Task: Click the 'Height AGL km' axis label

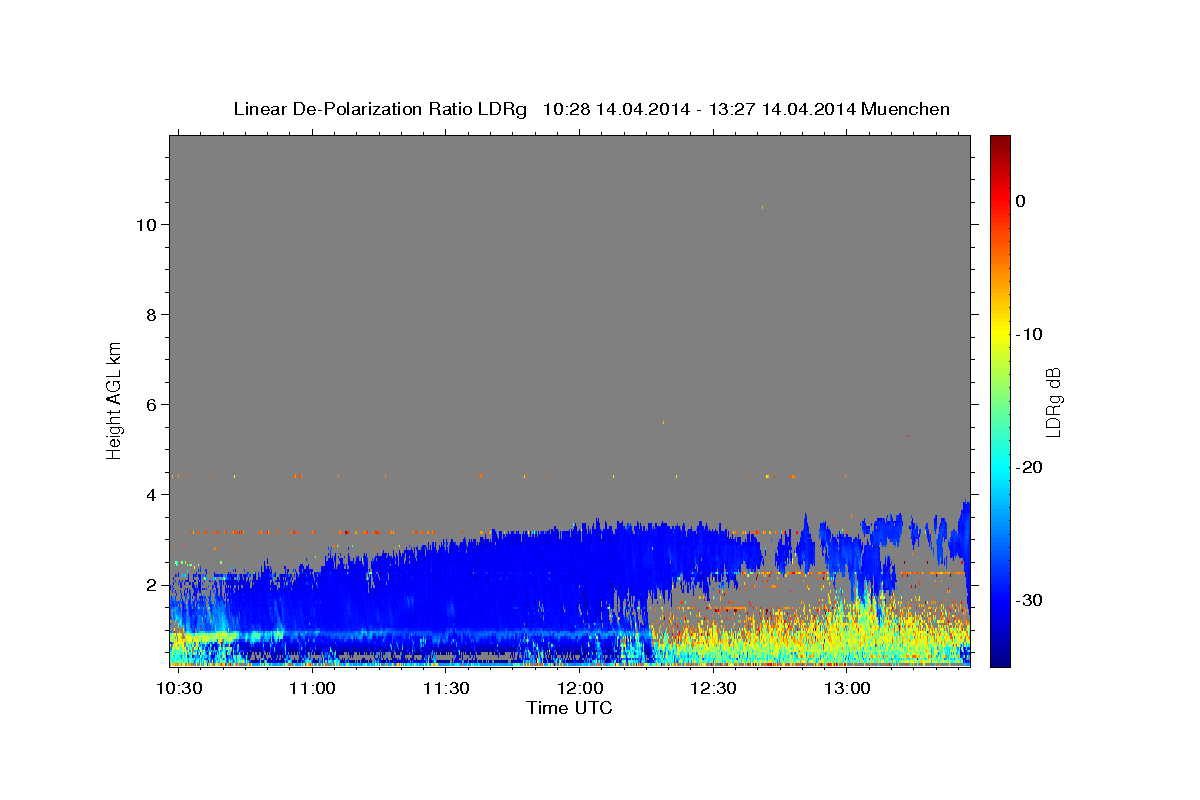Action: coord(114,399)
